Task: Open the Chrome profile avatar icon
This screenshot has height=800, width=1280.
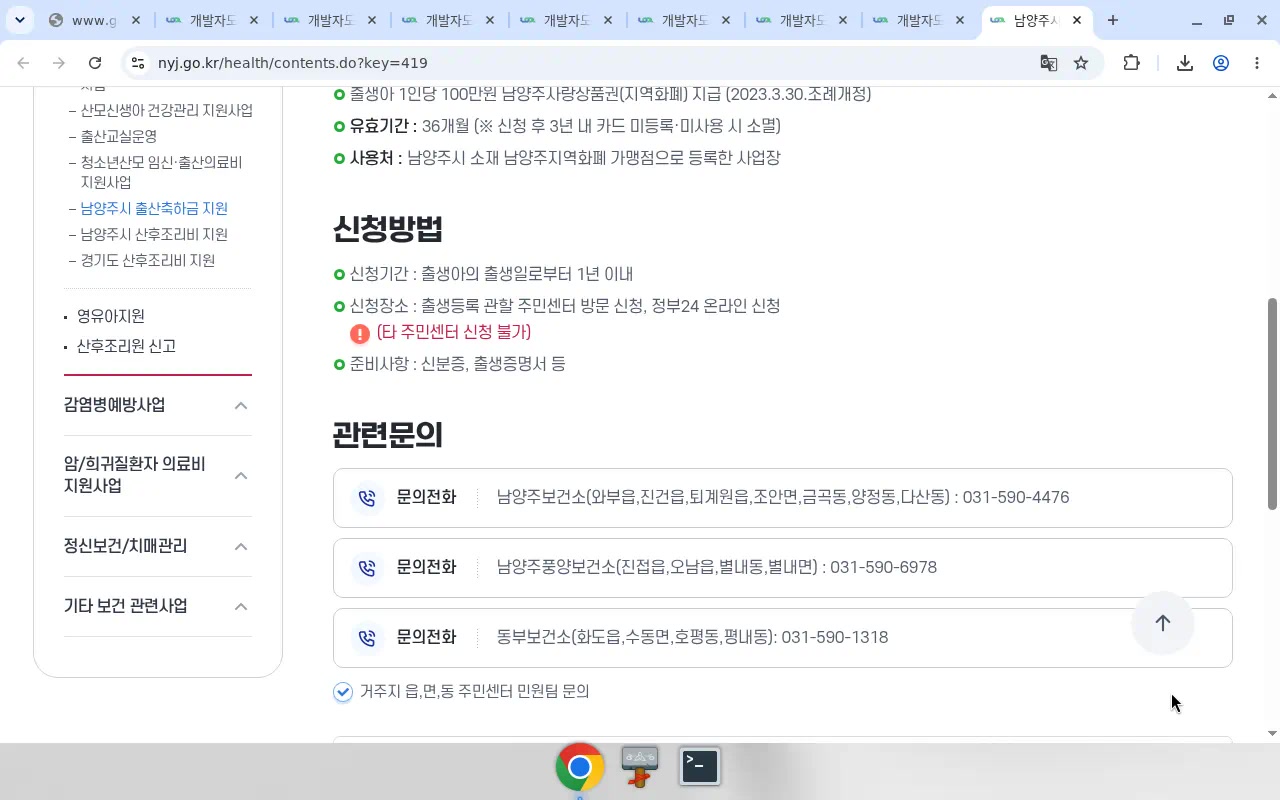Action: pyautogui.click(x=1221, y=63)
